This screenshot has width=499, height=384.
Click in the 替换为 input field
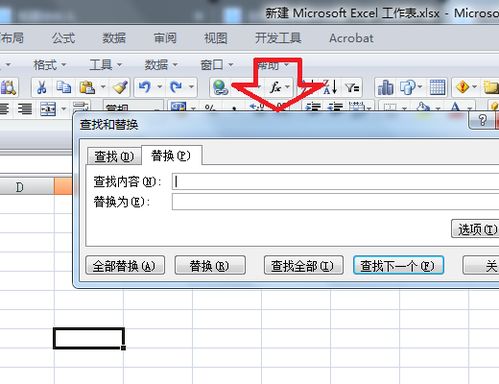(335, 202)
